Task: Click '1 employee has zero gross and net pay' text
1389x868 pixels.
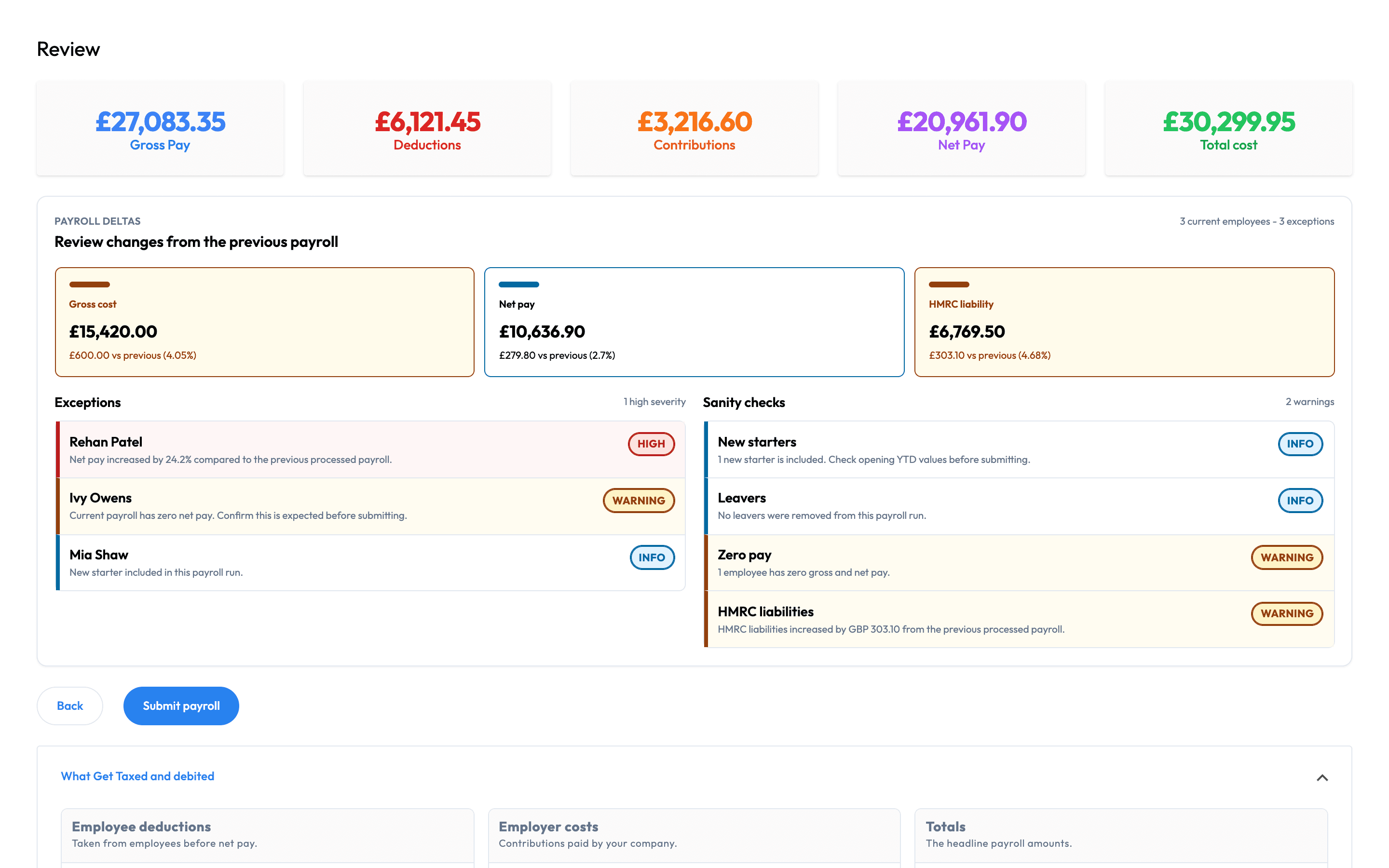Action: (803, 572)
